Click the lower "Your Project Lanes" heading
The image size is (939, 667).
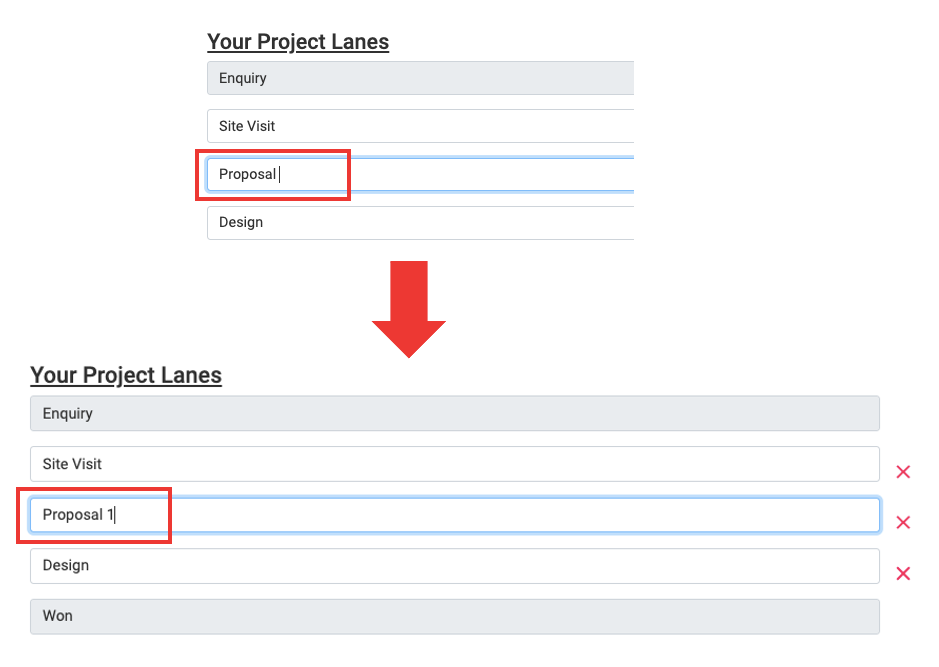pyautogui.click(x=126, y=376)
